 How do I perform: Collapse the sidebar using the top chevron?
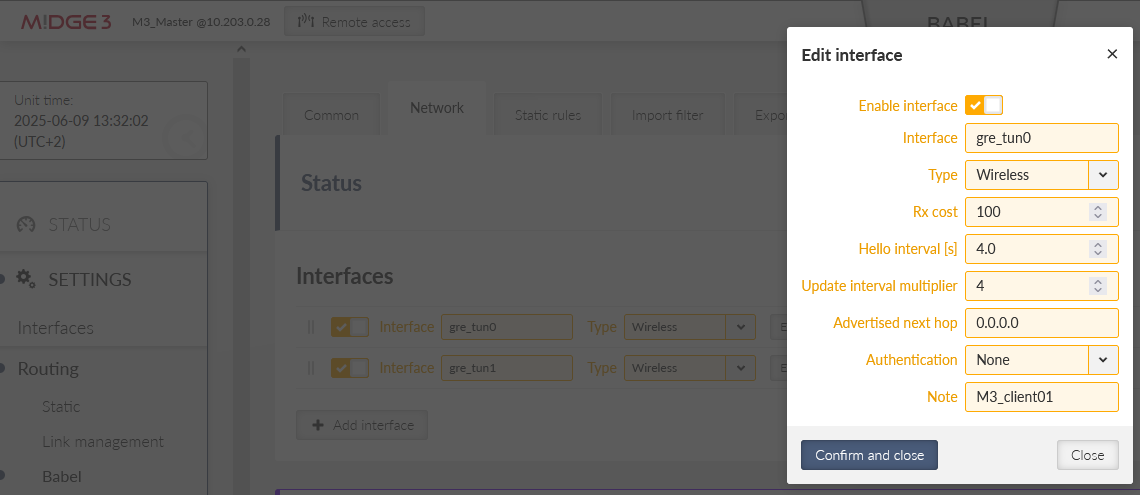(241, 49)
